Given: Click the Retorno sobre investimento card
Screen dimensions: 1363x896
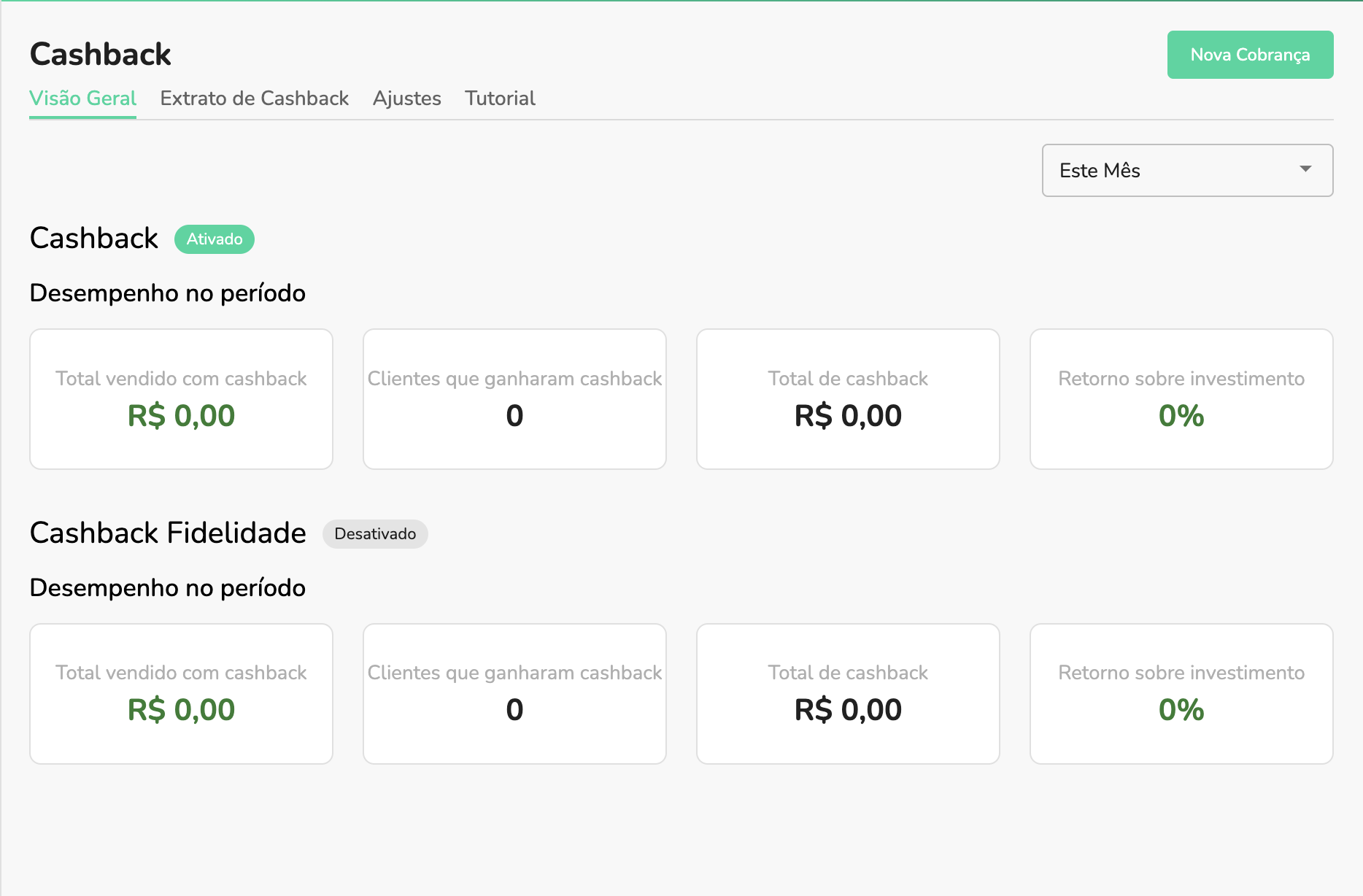Looking at the screenshot, I should [1181, 399].
